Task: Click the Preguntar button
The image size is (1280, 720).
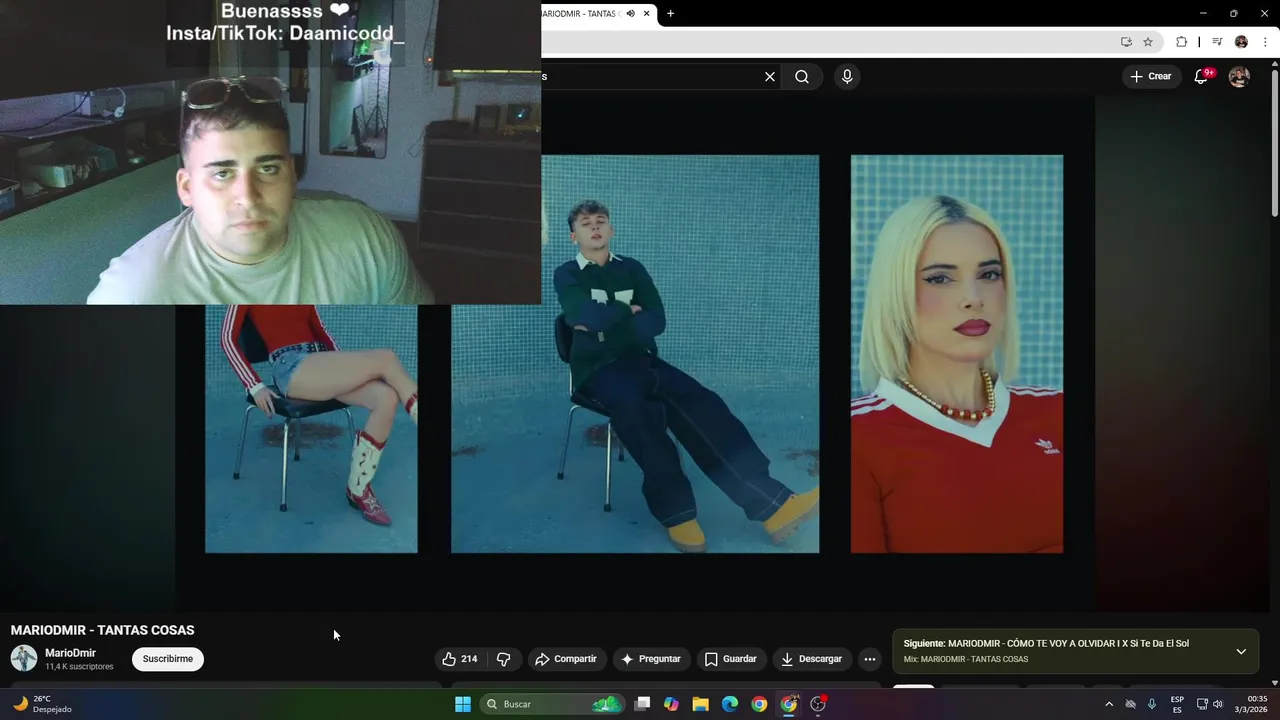Action: pos(651,659)
